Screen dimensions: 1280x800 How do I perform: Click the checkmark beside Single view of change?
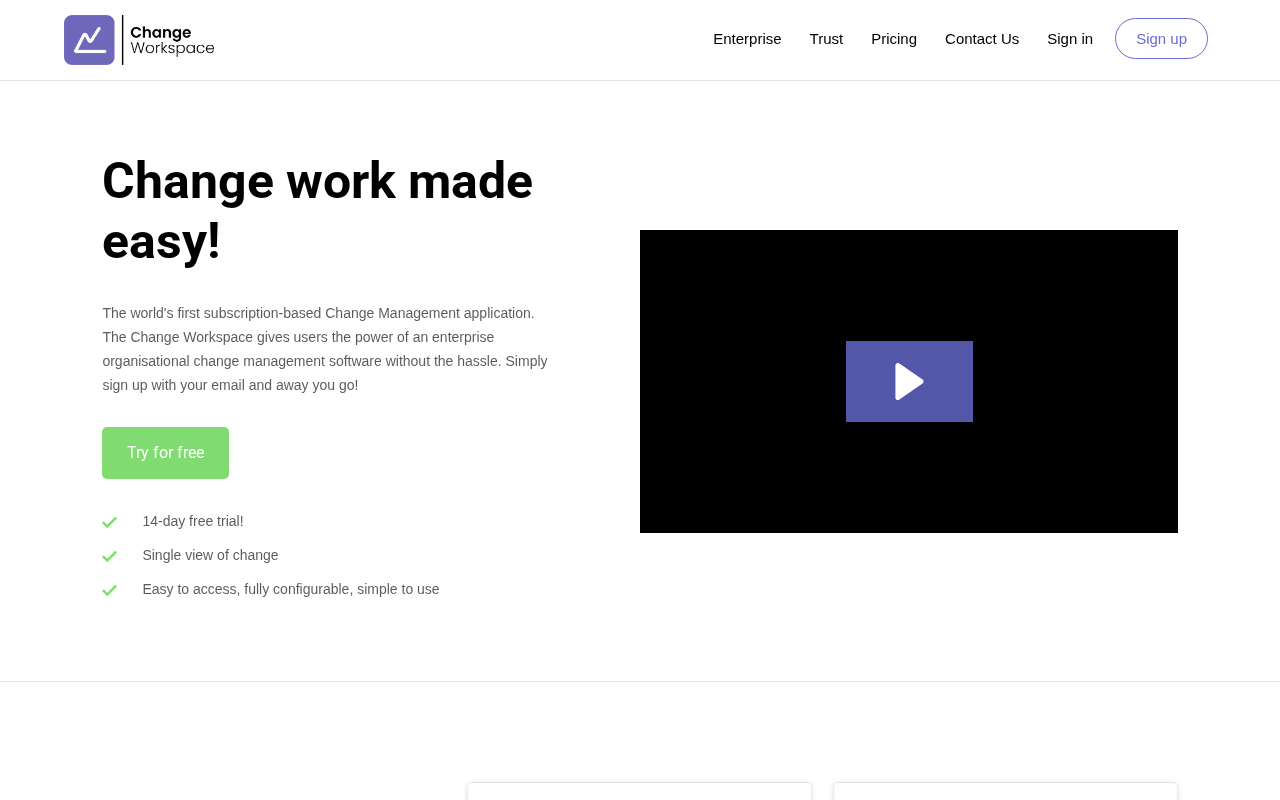click(109, 556)
